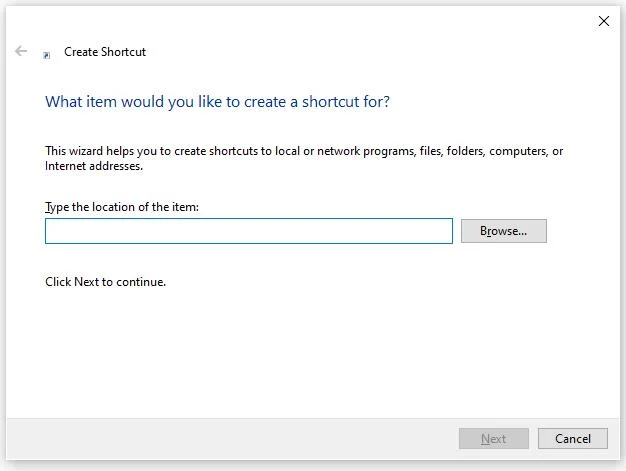Click the word 'Next' in the continue sentence

point(86,282)
